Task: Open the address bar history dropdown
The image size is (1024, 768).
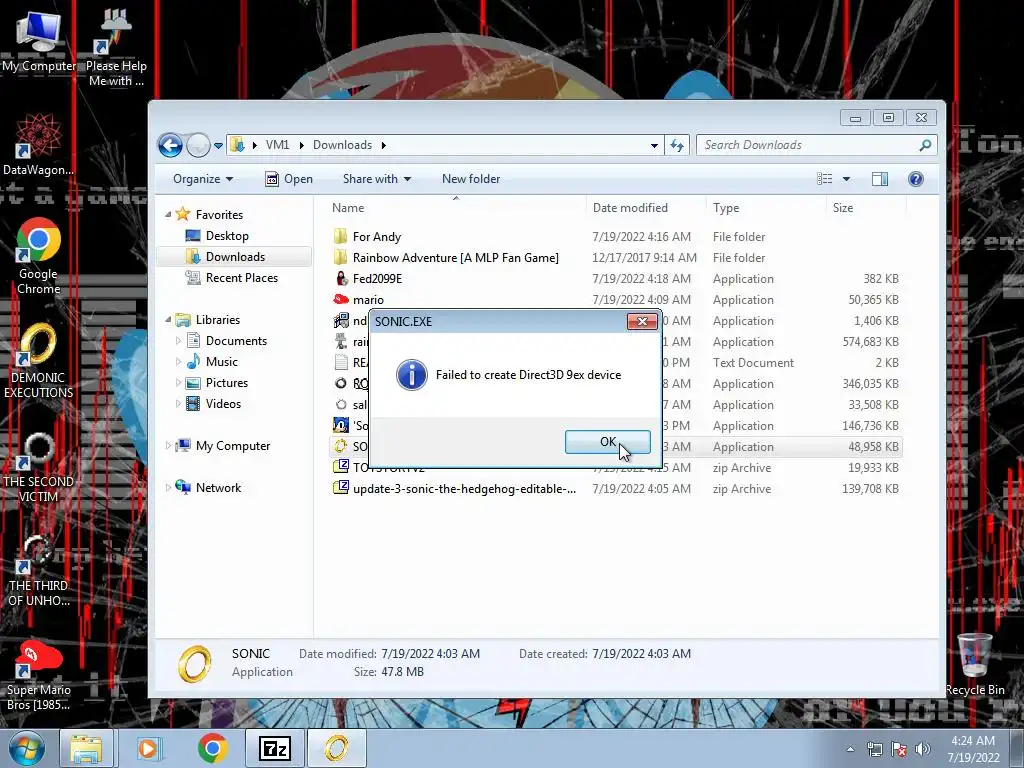Action: [x=654, y=146]
